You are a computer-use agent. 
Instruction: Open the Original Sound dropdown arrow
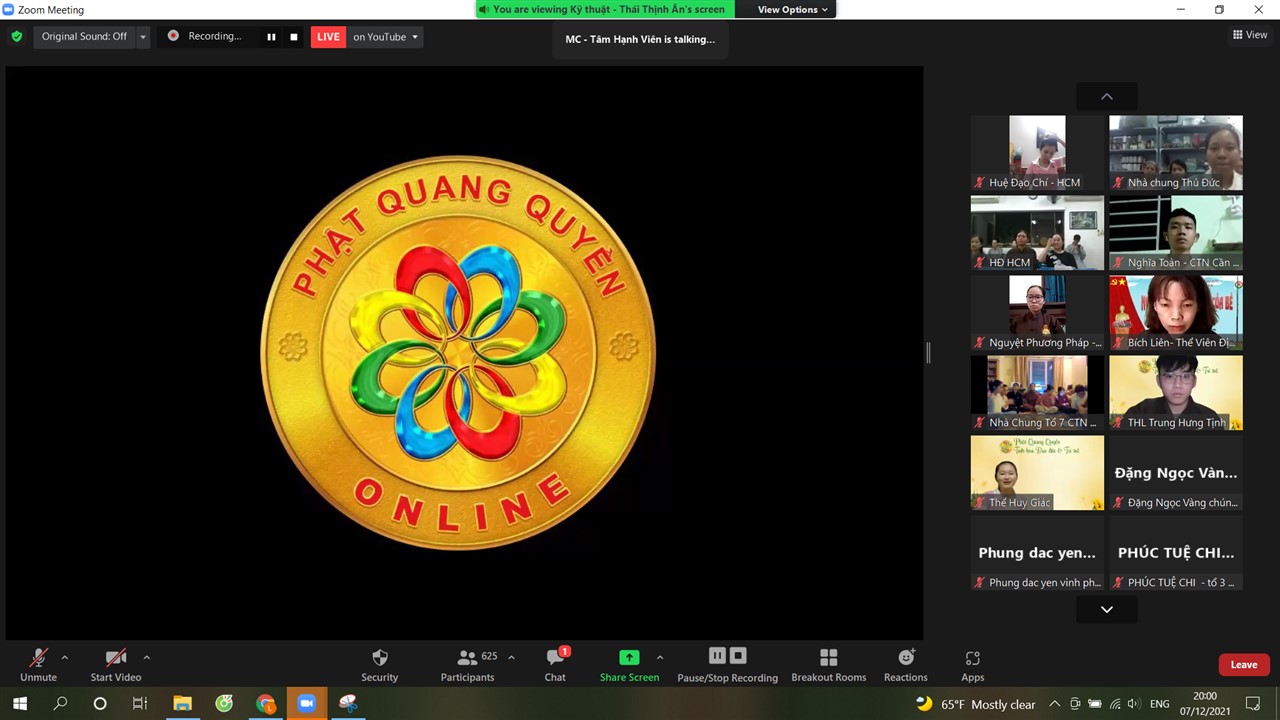[143, 37]
